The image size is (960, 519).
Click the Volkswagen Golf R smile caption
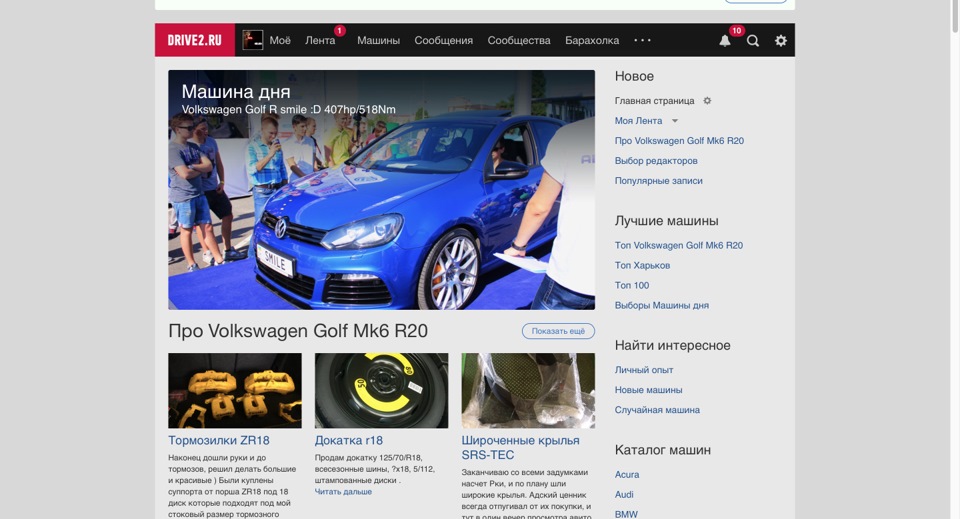tap(288, 110)
